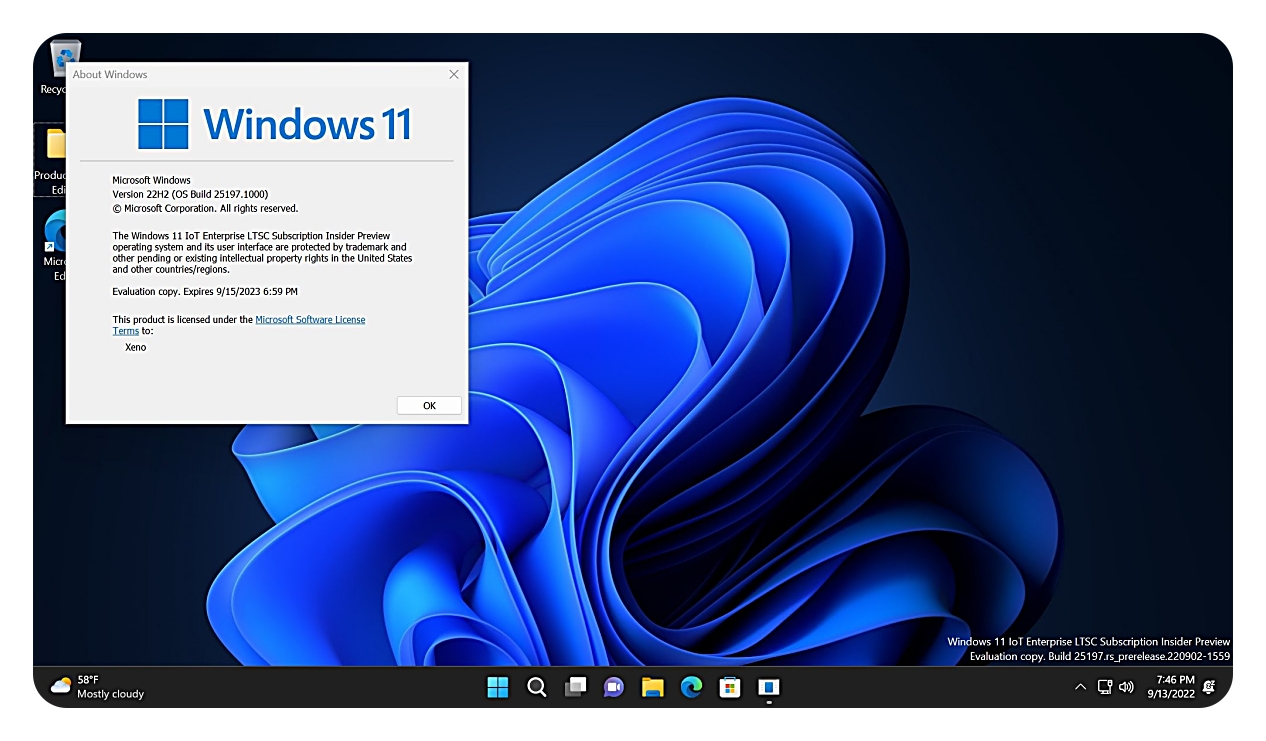Click the Windows 11 logo in dialog
Viewport: 1266px width, 741px height.
coord(274,123)
